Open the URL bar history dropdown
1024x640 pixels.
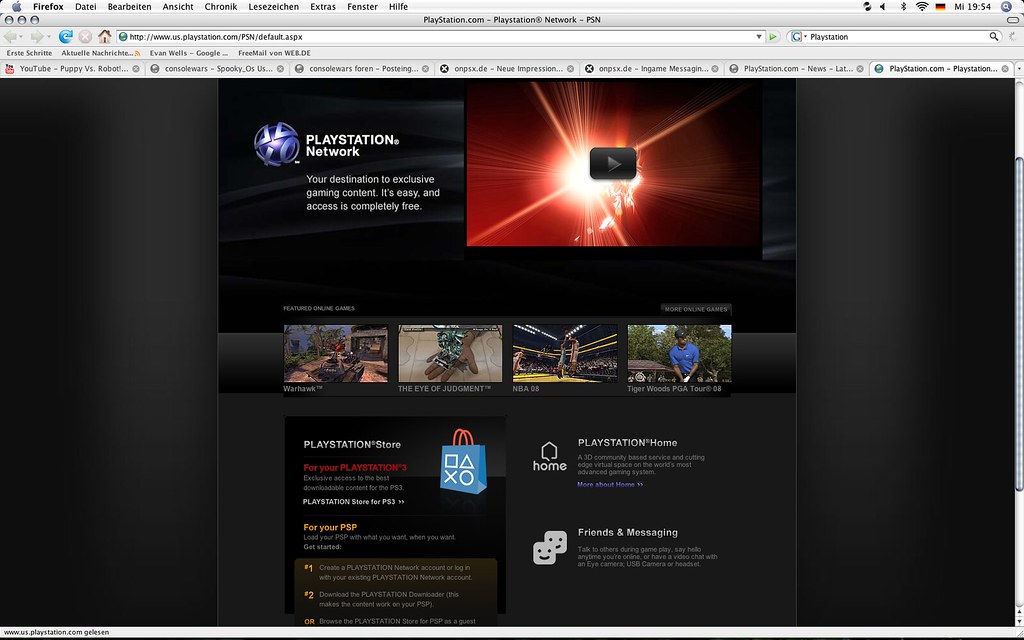click(759, 37)
